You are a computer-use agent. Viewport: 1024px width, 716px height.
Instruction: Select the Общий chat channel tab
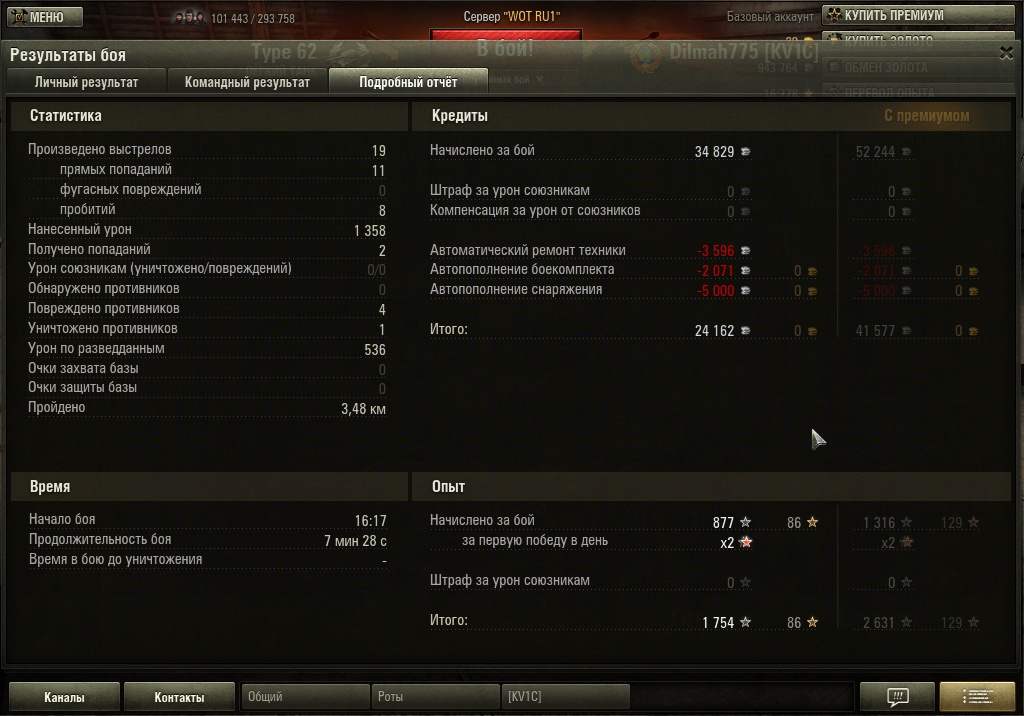305,696
